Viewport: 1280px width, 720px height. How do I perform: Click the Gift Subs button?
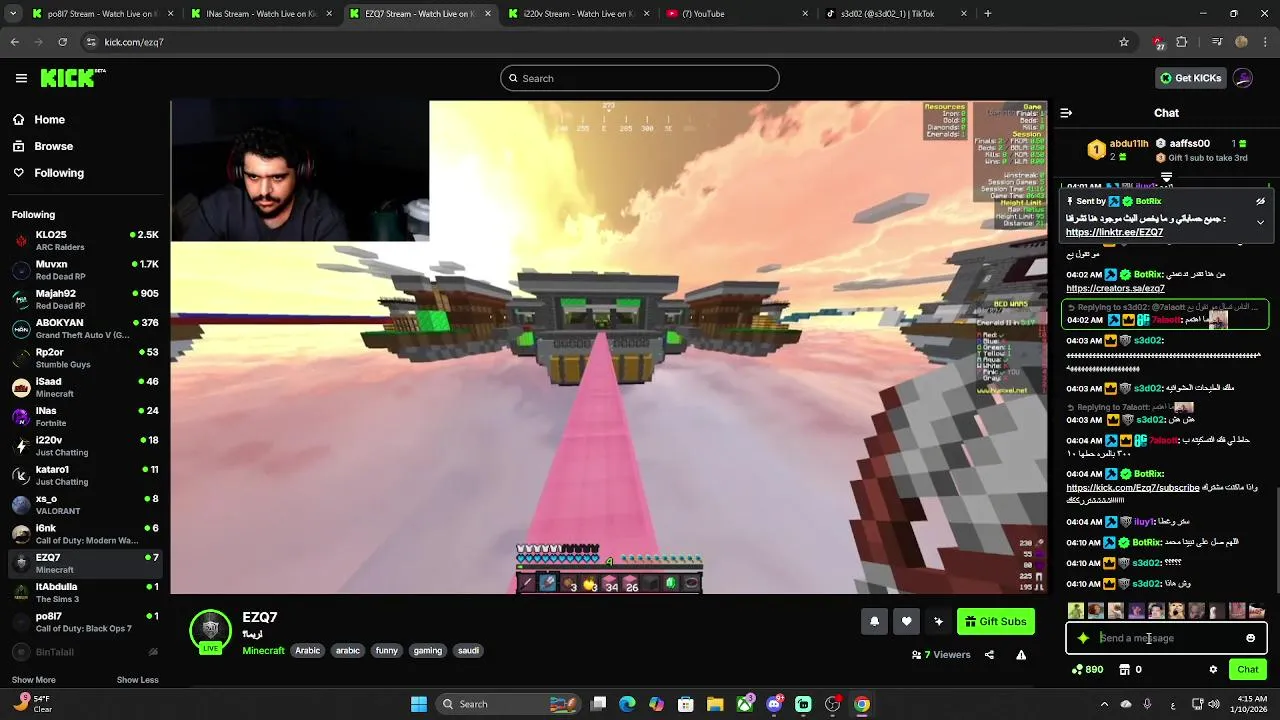pyautogui.click(x=996, y=621)
